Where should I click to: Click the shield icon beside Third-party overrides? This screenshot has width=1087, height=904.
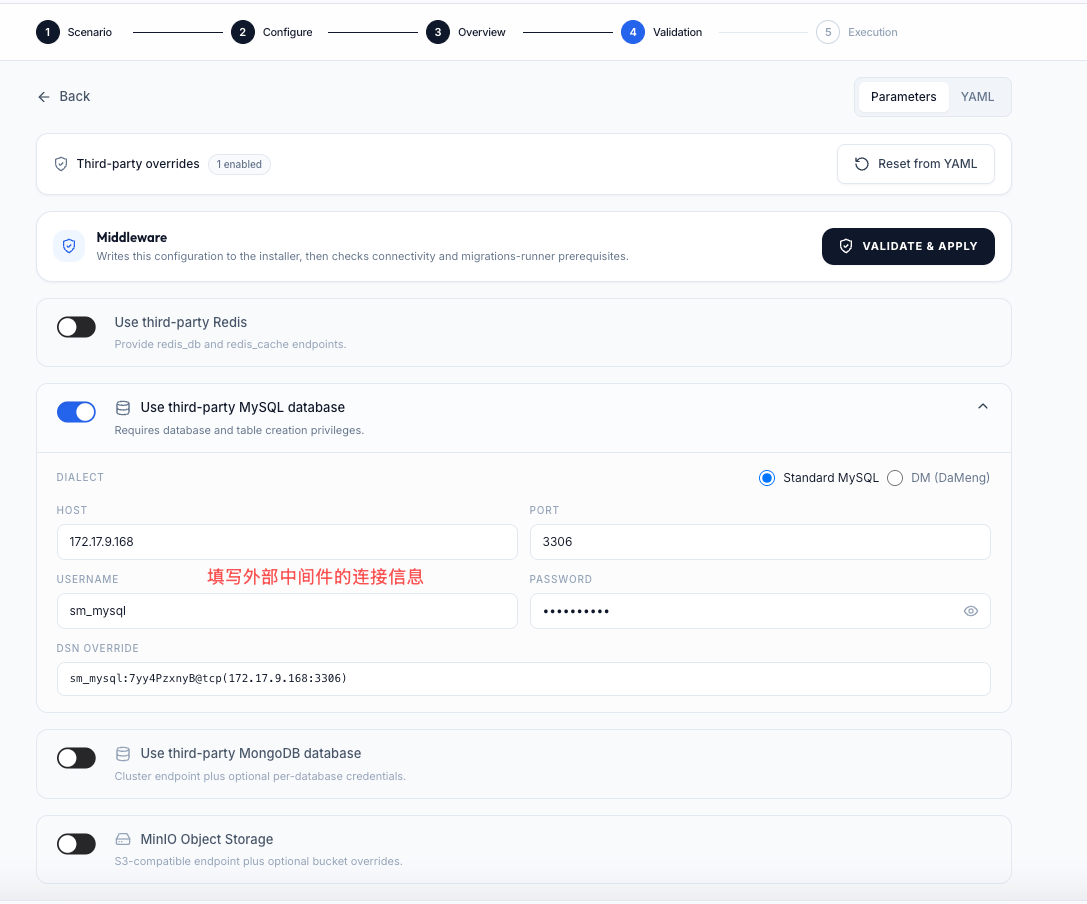tap(61, 164)
